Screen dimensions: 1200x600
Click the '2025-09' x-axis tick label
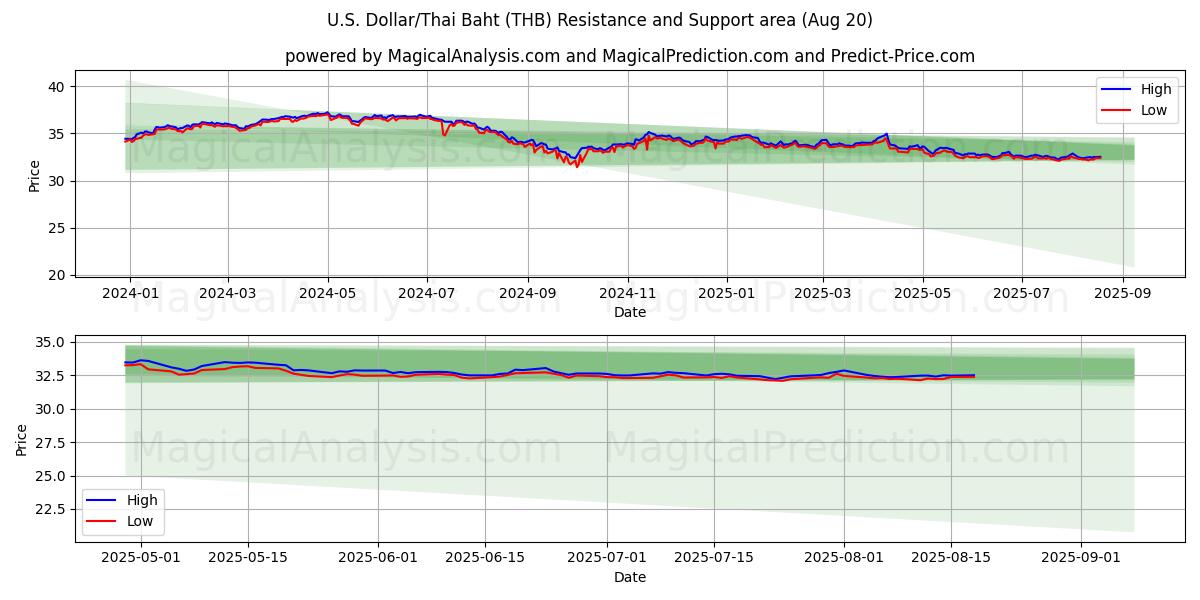pyautogui.click(x=1123, y=294)
